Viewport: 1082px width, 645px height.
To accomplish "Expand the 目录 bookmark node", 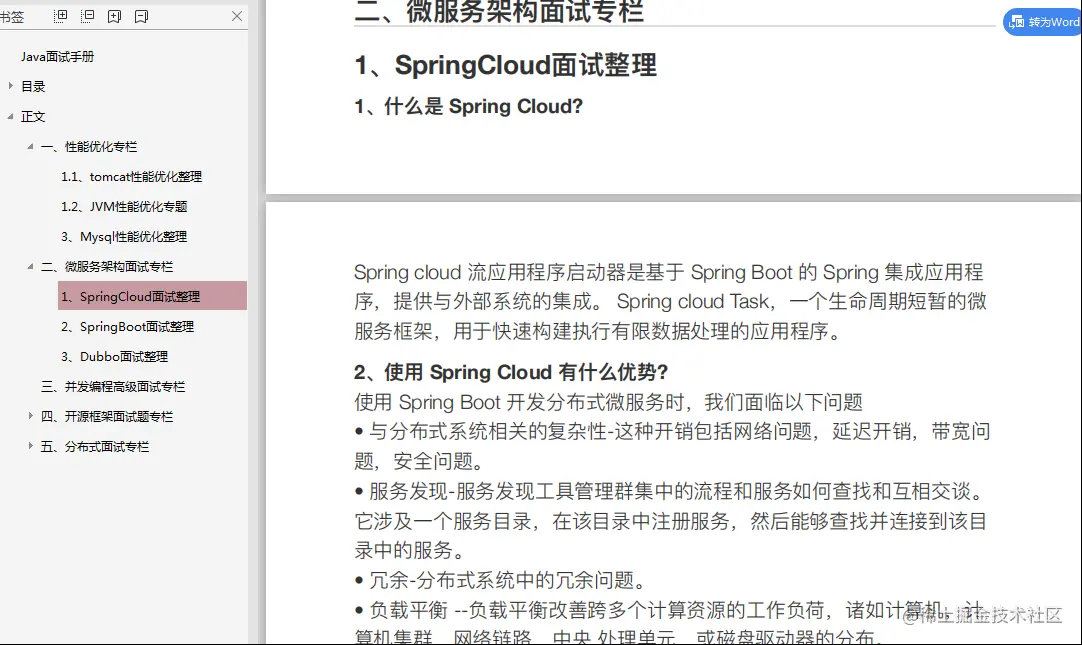I will point(10,86).
